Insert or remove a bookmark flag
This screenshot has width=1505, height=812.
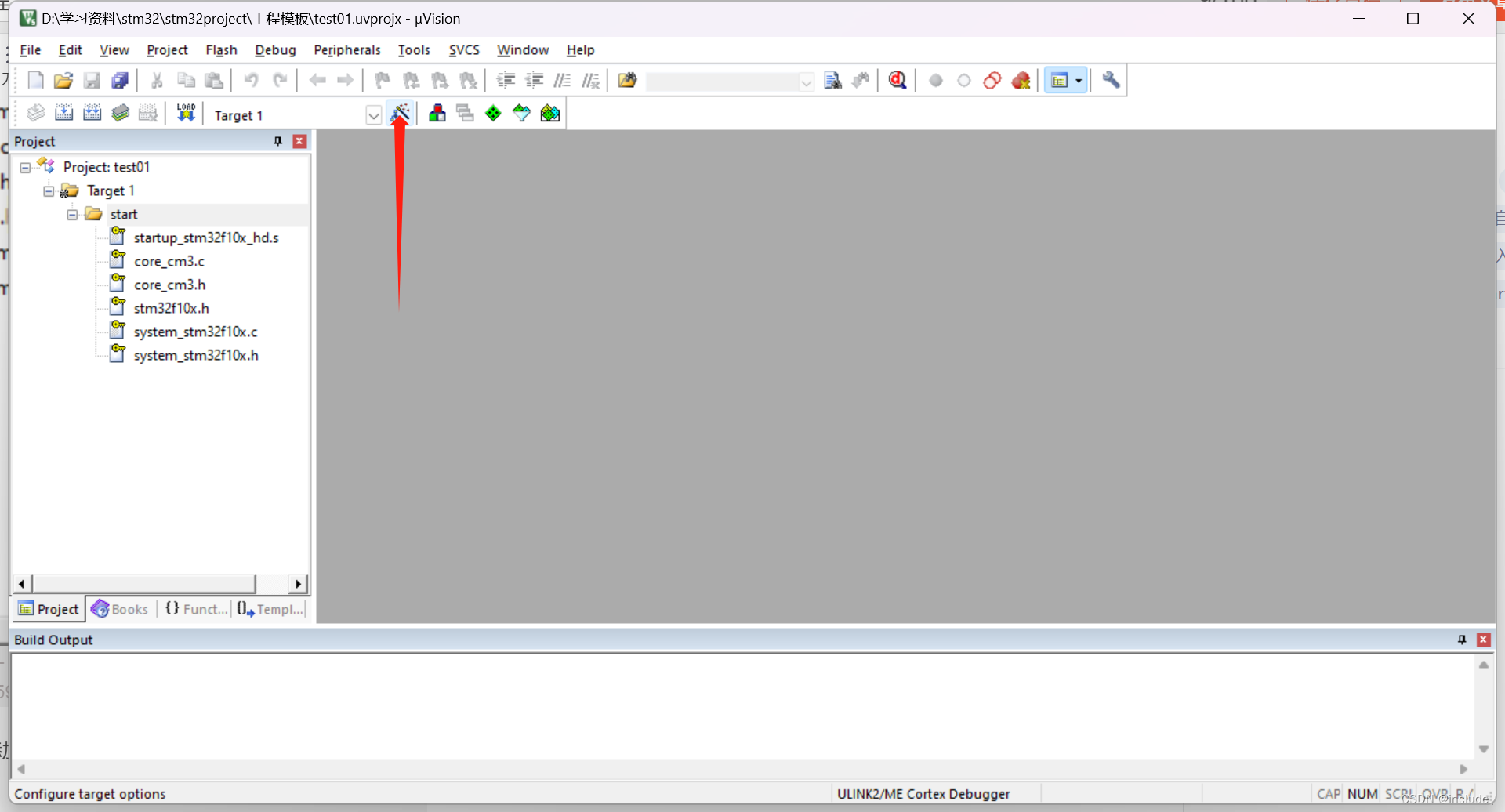383,81
